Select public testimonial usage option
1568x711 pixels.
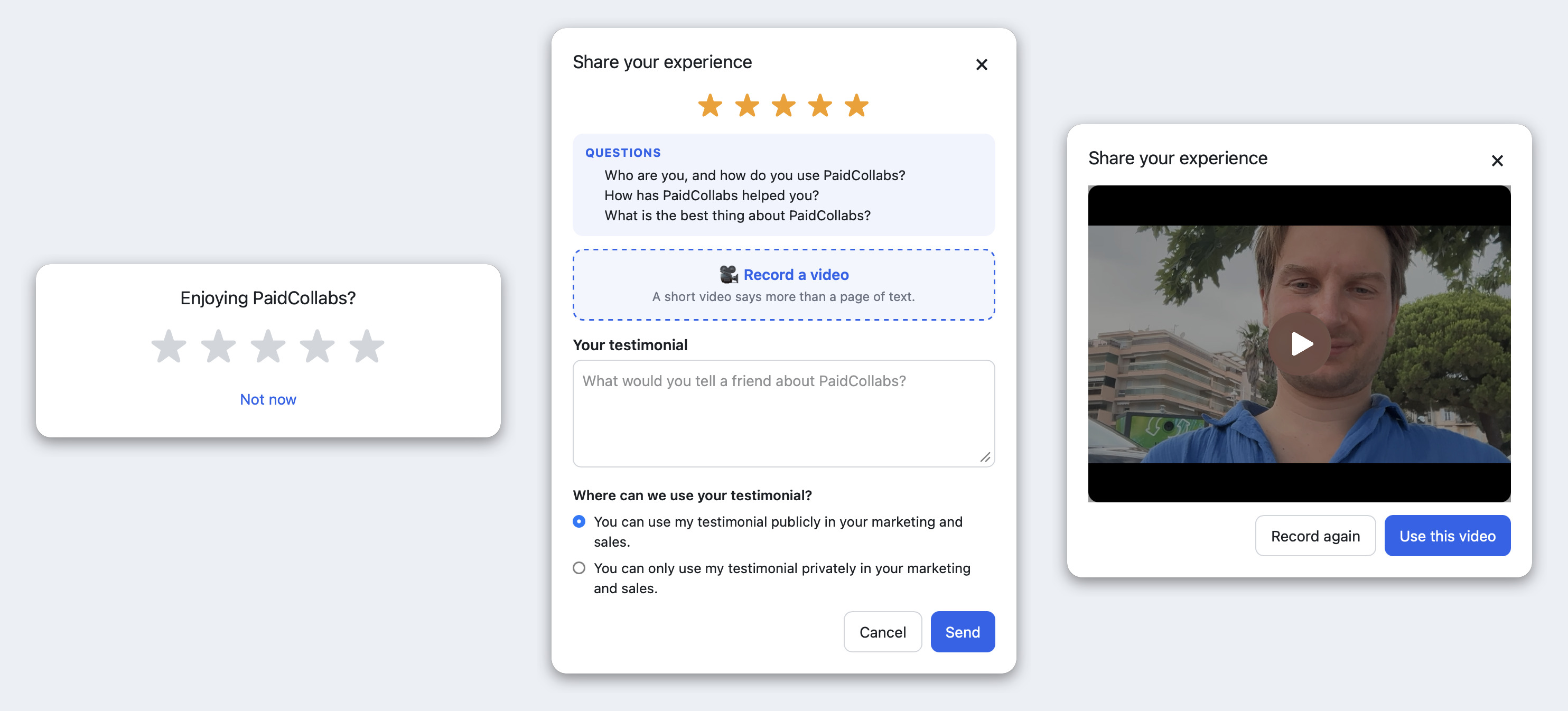click(x=579, y=522)
